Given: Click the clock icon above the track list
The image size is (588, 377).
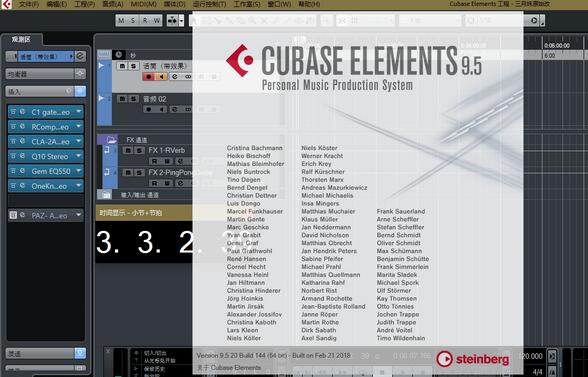Looking at the screenshot, I should tap(118, 55).
